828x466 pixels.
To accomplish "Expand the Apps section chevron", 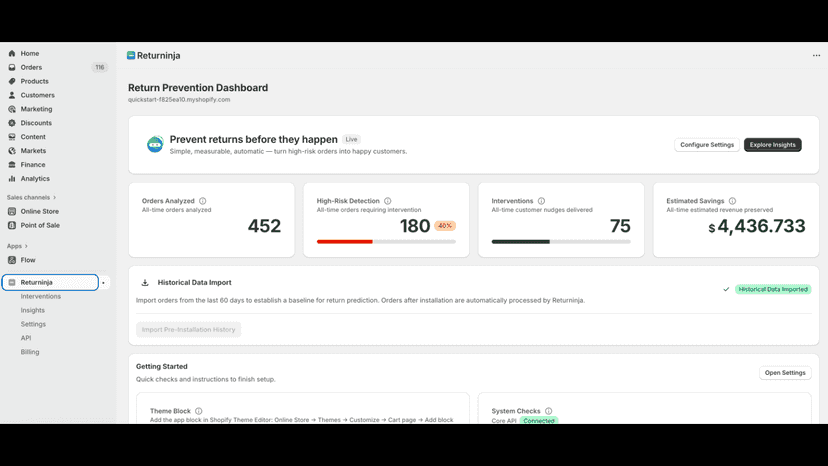I will coord(26,246).
